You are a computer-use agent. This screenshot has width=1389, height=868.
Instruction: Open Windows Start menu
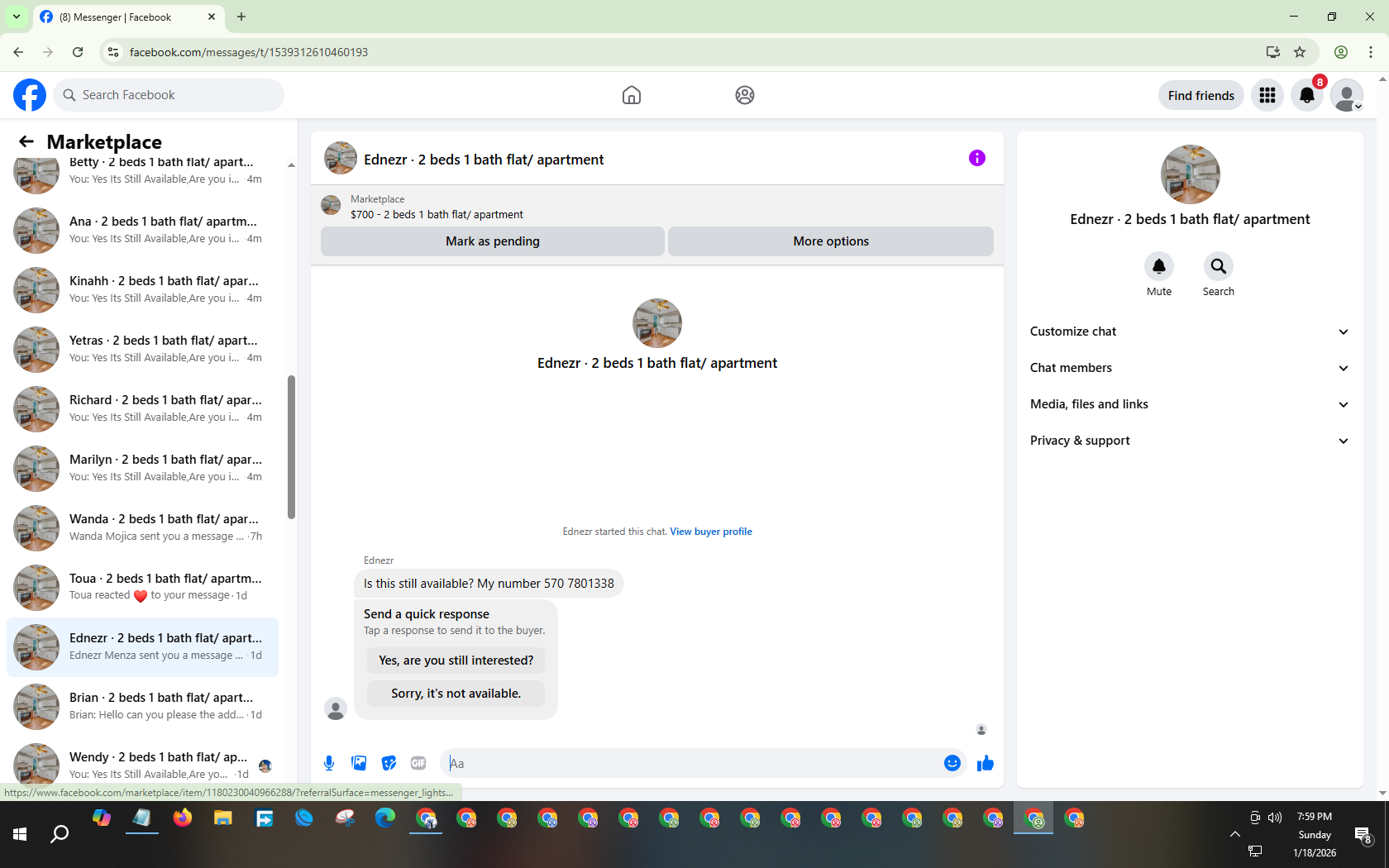pos(20,834)
